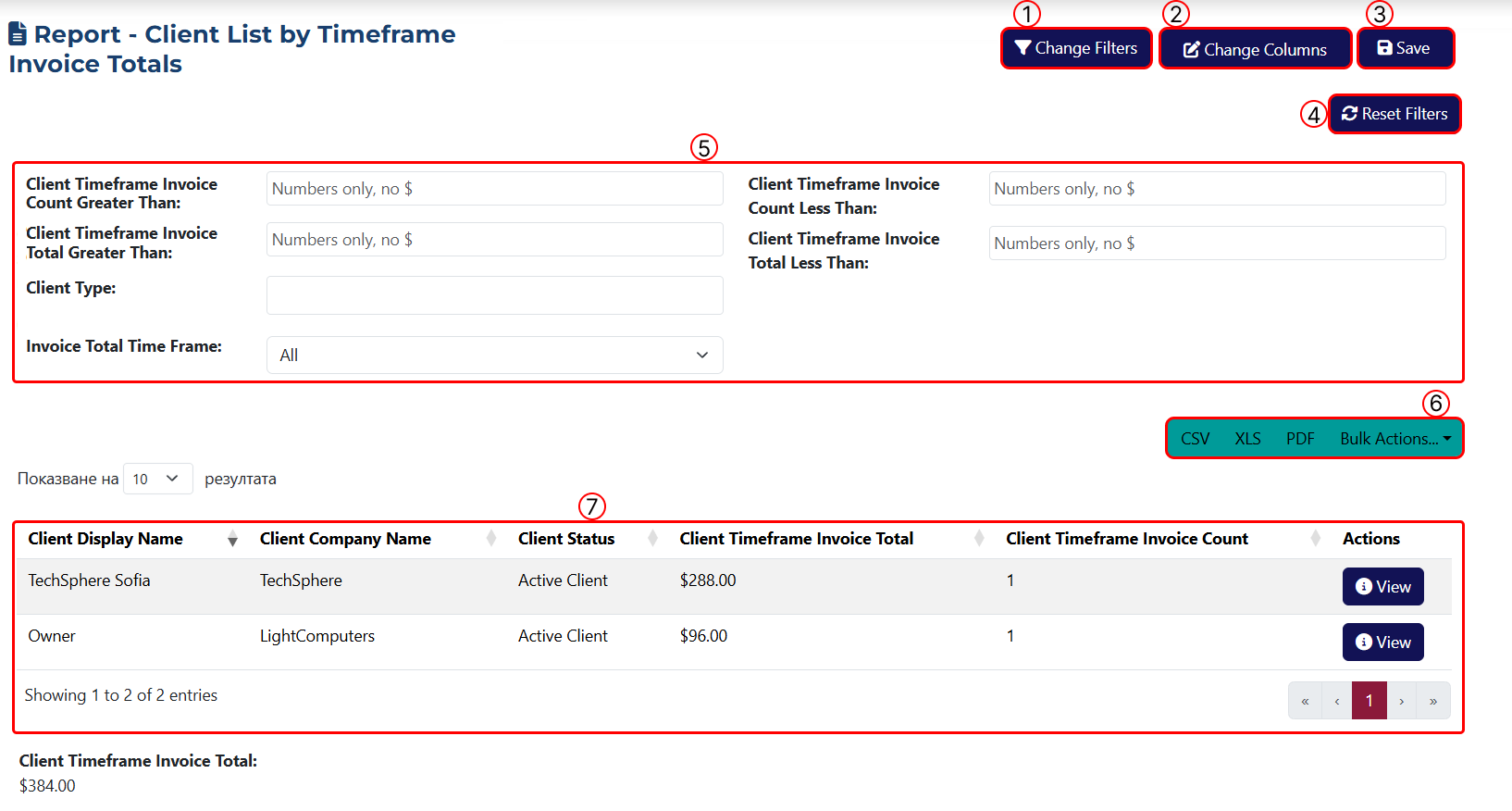
Task: Export the table as XLS
Action: point(1247,439)
